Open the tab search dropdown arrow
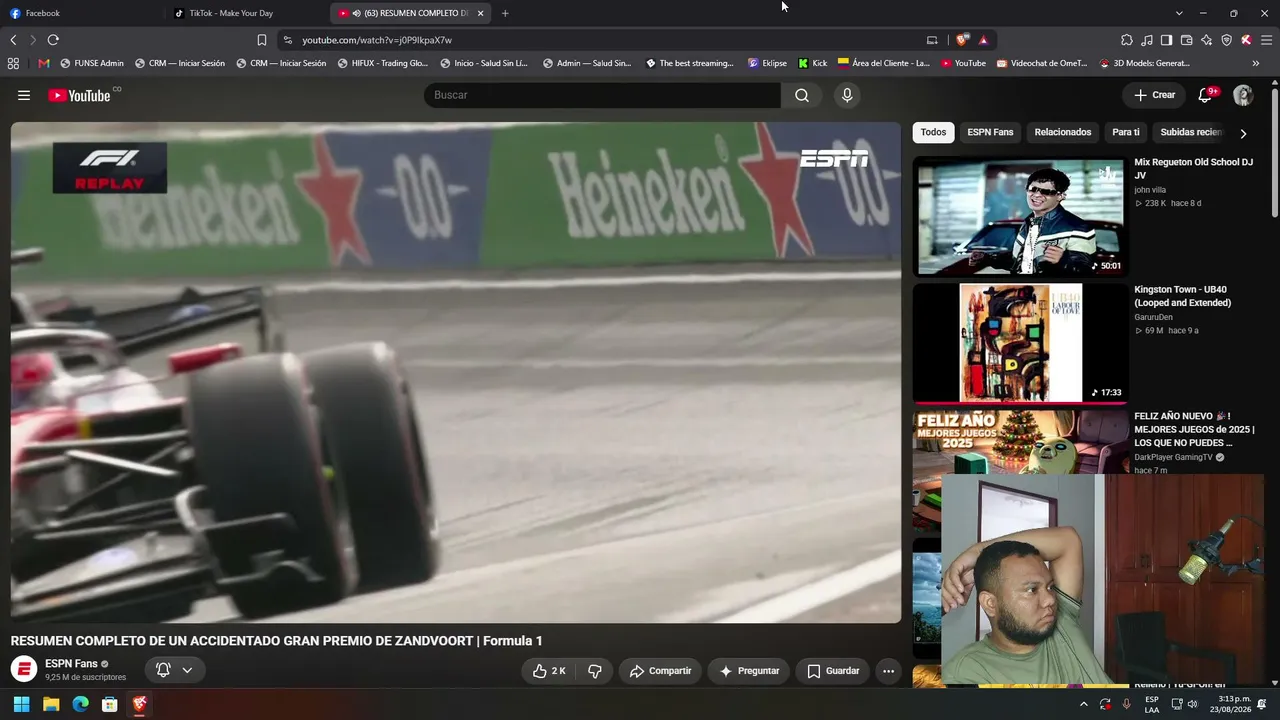Viewport: 1280px width, 720px height. point(1179,13)
